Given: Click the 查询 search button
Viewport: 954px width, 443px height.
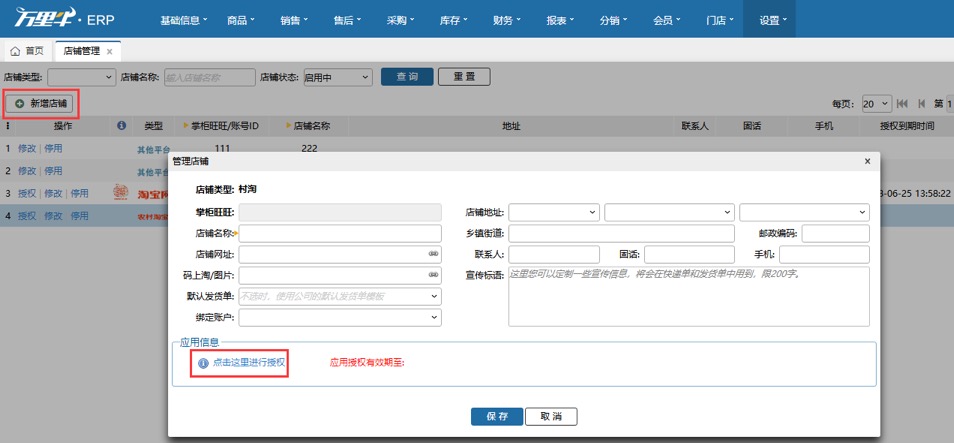Looking at the screenshot, I should tap(407, 77).
